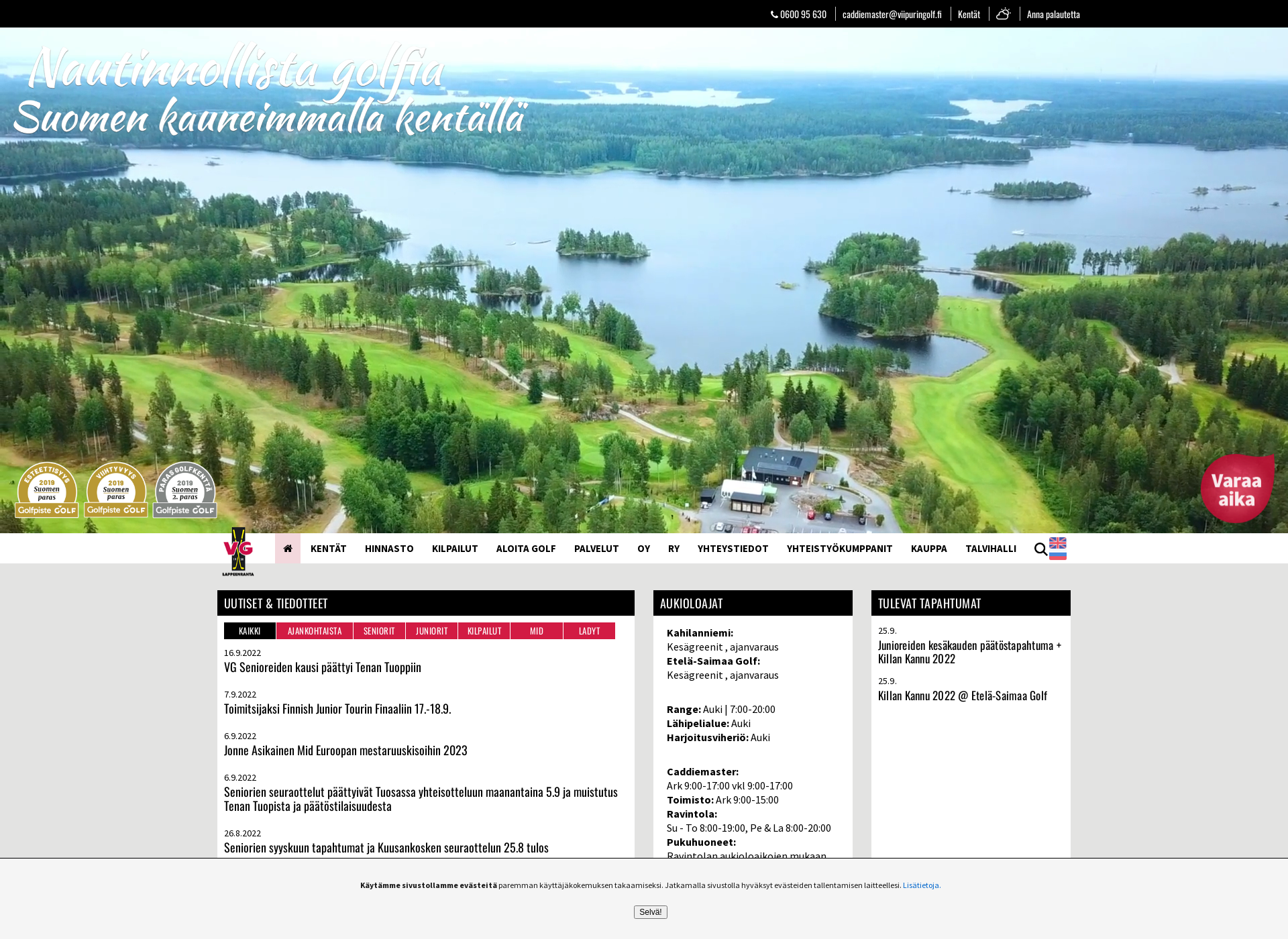1288x939 pixels.
Task: Open PALVELUT menu
Action: click(x=596, y=549)
